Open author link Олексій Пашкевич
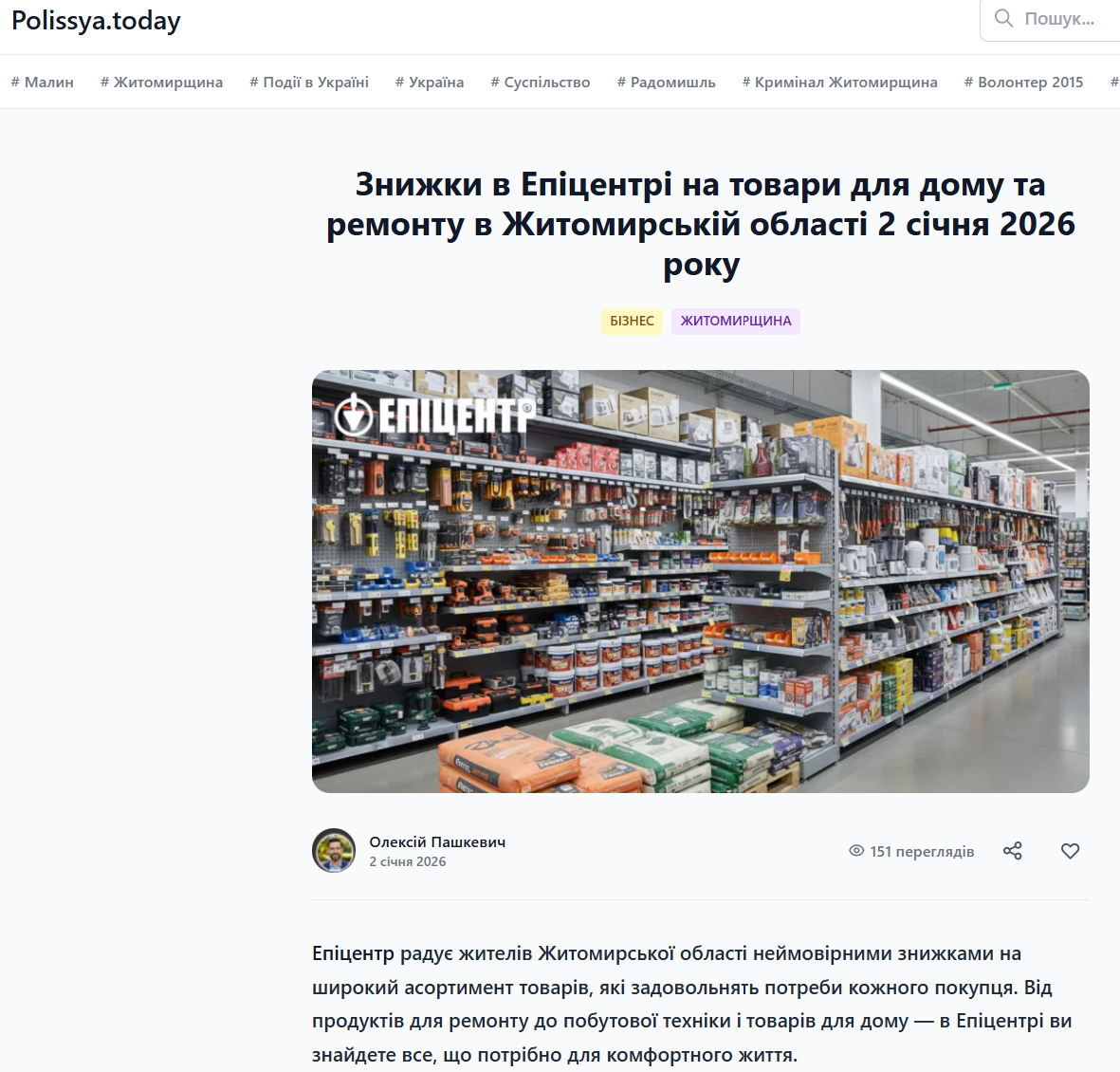Image resolution: width=1120 pixels, height=1072 pixels. click(437, 841)
